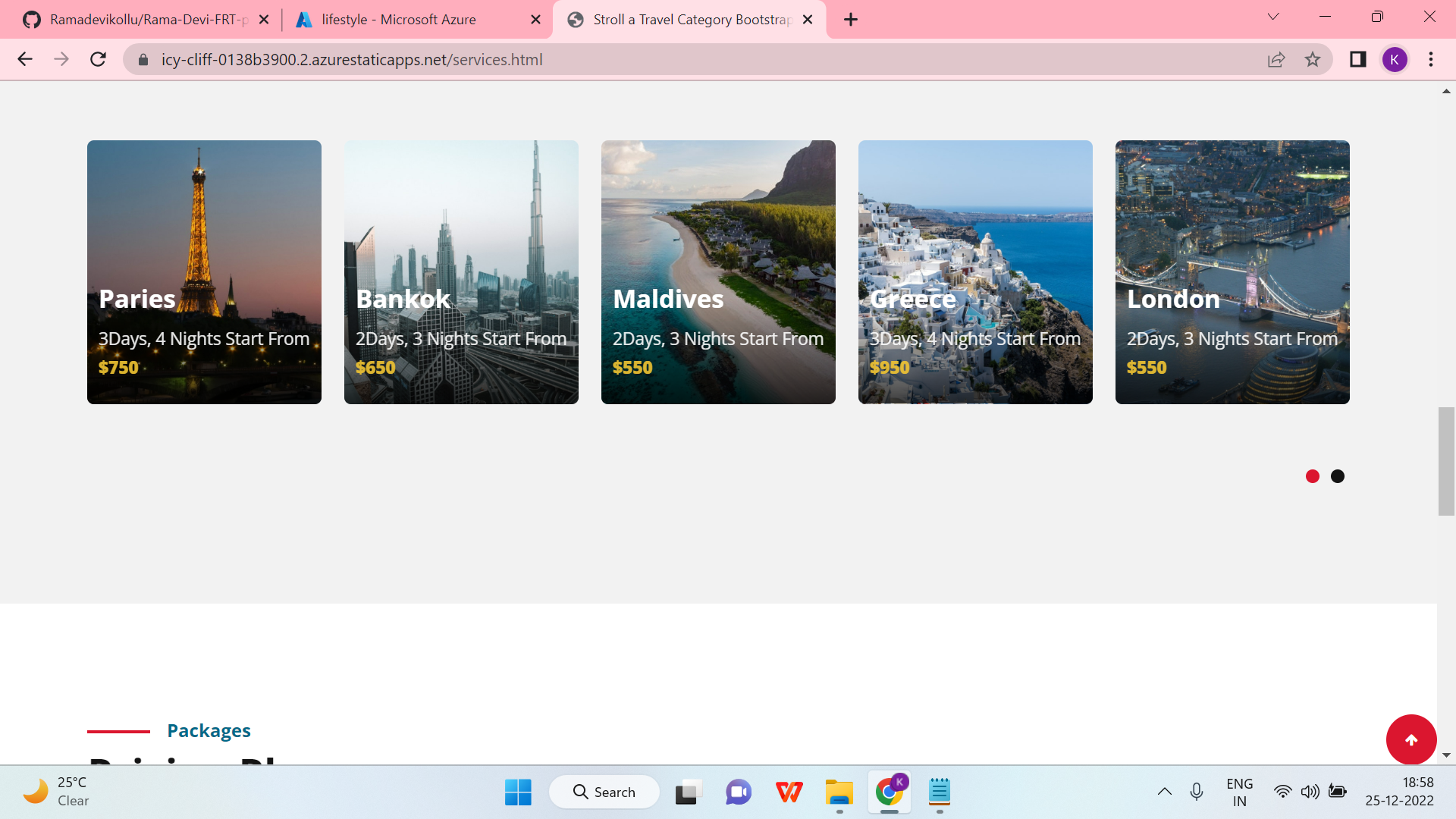1456x819 pixels.
Task: Click scrollbar down arrow
Action: 1446,755
